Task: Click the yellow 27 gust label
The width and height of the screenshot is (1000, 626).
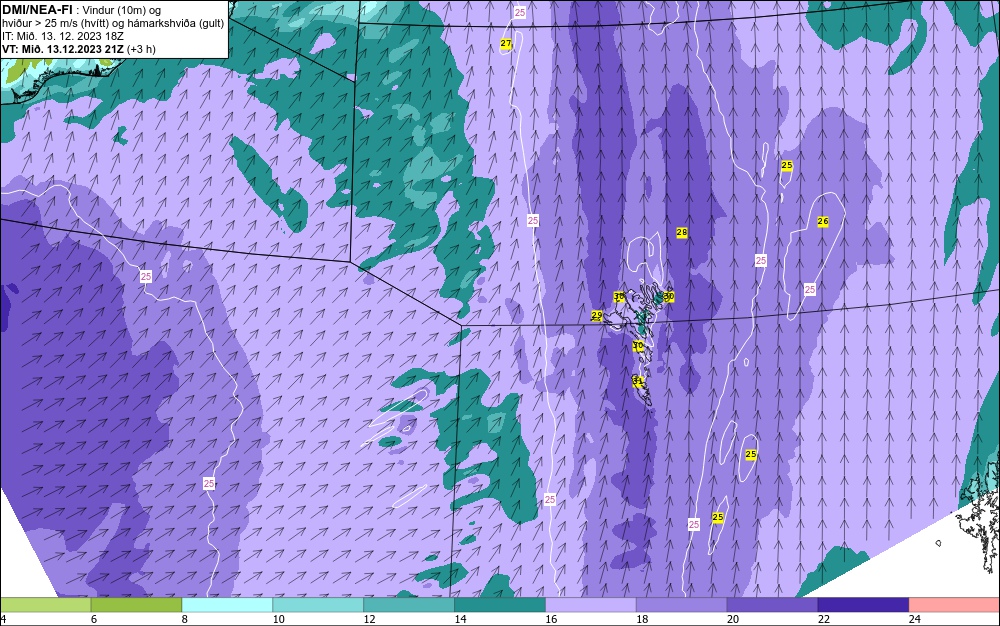Action: point(506,43)
